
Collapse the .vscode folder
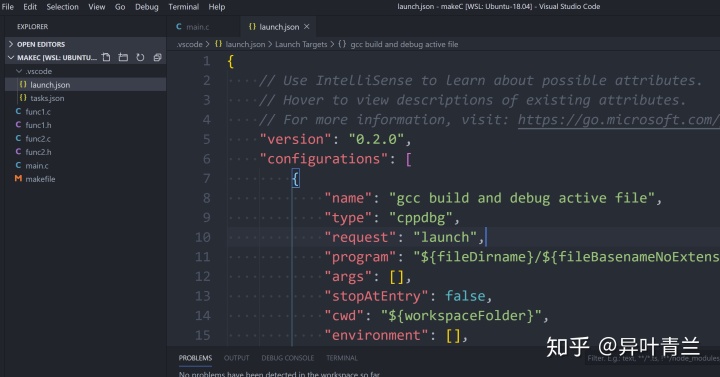[x=19, y=71]
